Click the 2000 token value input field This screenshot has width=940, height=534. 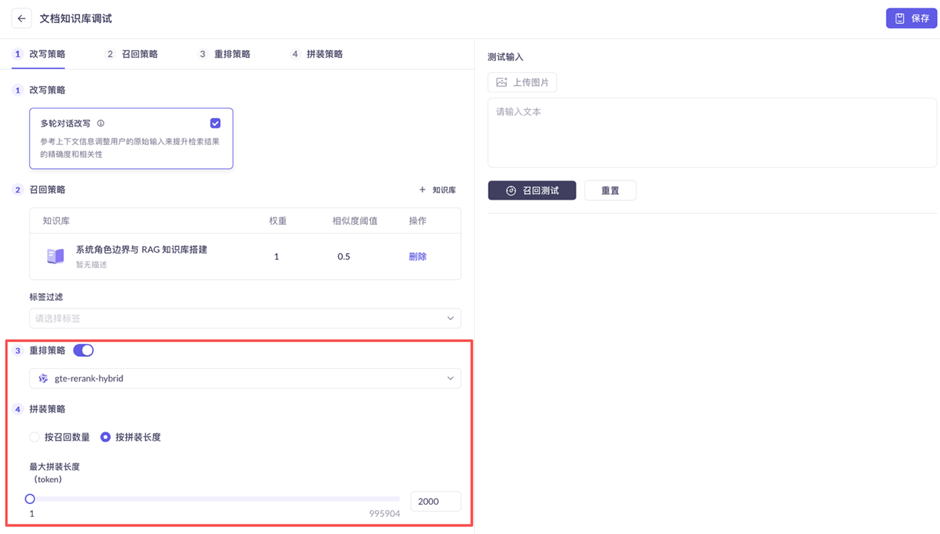click(436, 501)
